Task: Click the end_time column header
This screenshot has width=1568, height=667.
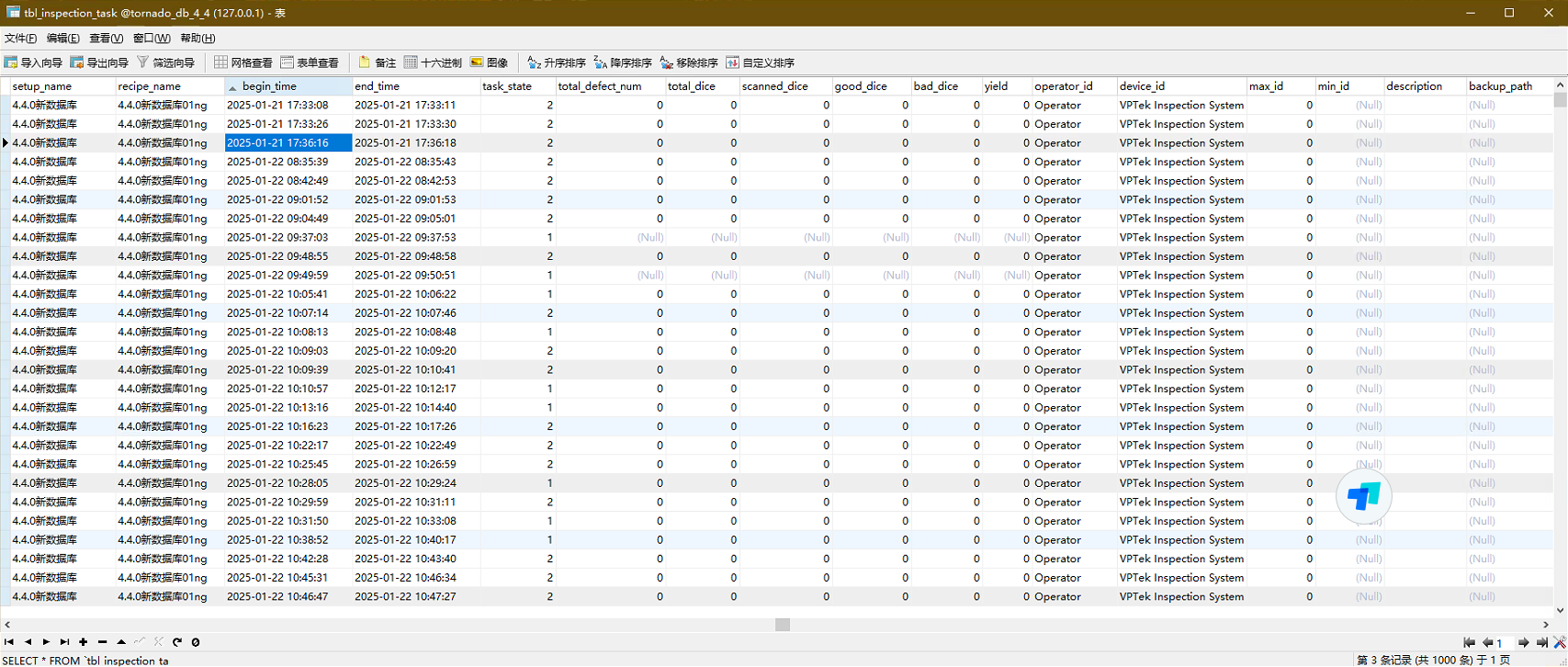Action: (x=416, y=86)
